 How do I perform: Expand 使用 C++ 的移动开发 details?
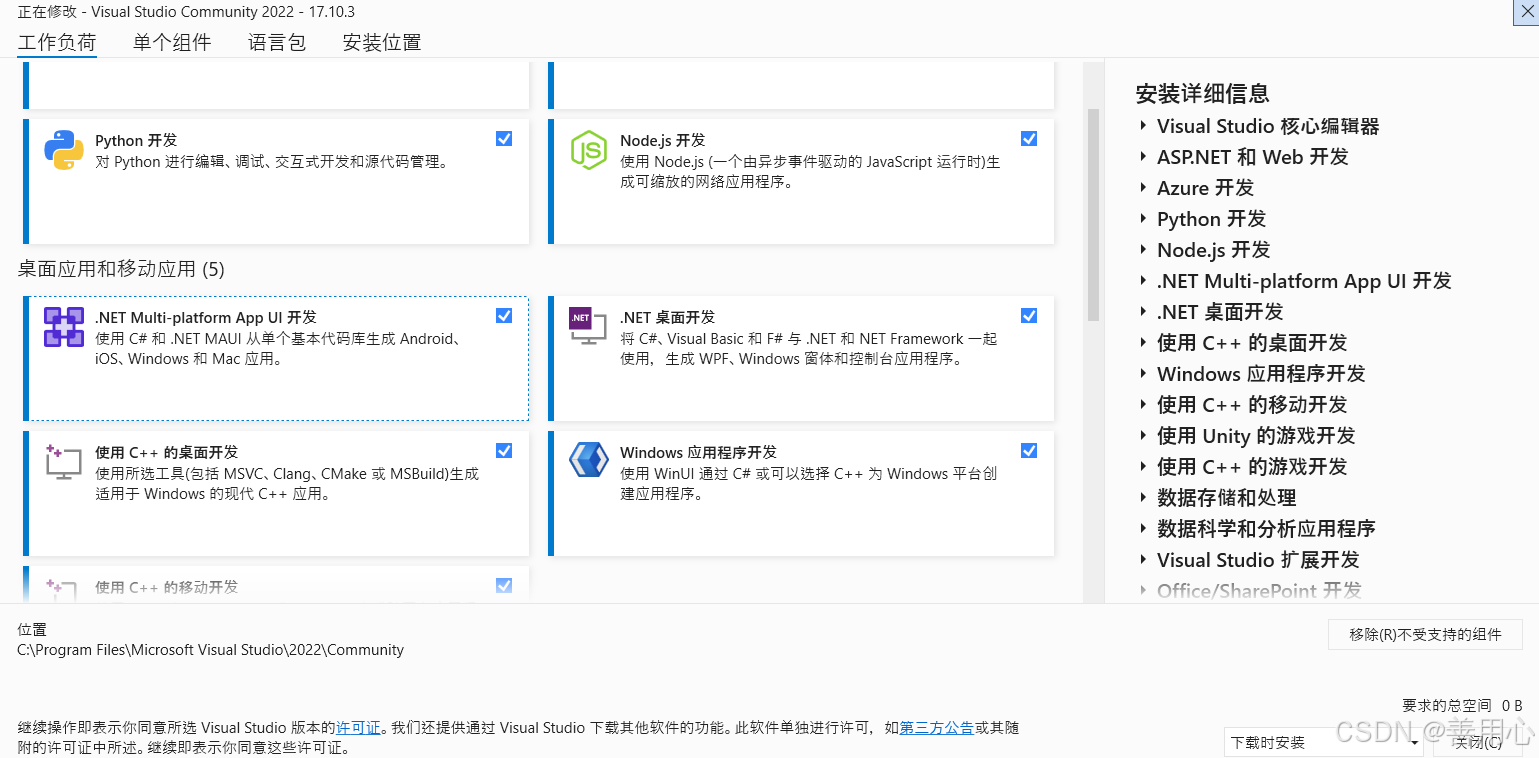point(1143,405)
